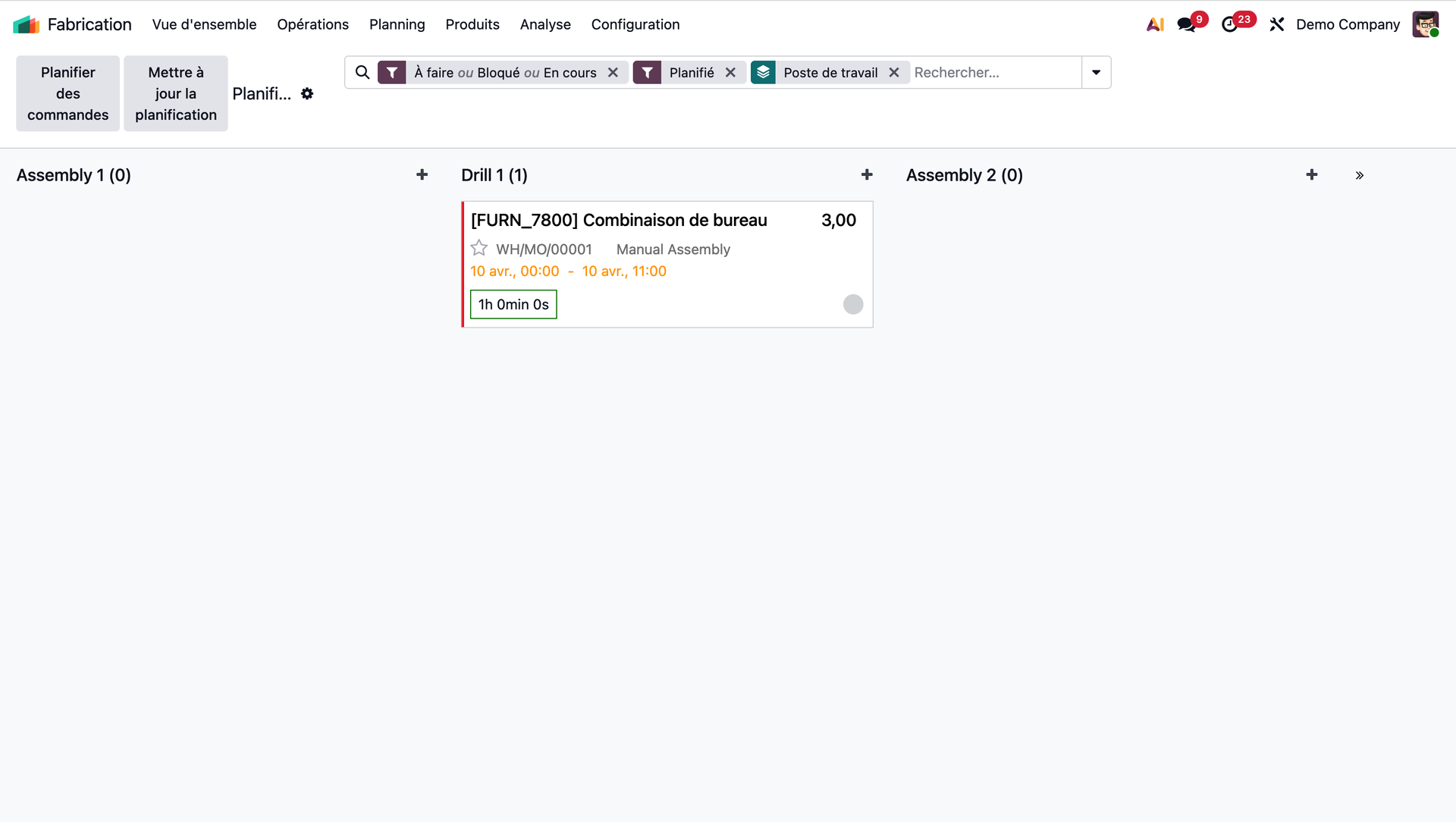Screen dimensions: 1456x822
Task: Expand the folded kanban column chevron
Action: point(1360,176)
